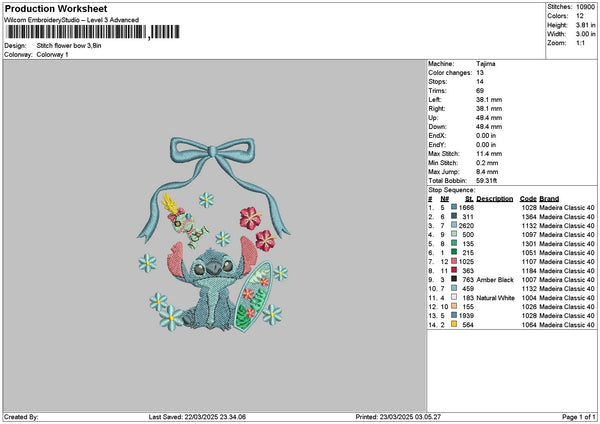Select the 'Down:' measurement label
The image size is (600, 424).
coord(437,127)
